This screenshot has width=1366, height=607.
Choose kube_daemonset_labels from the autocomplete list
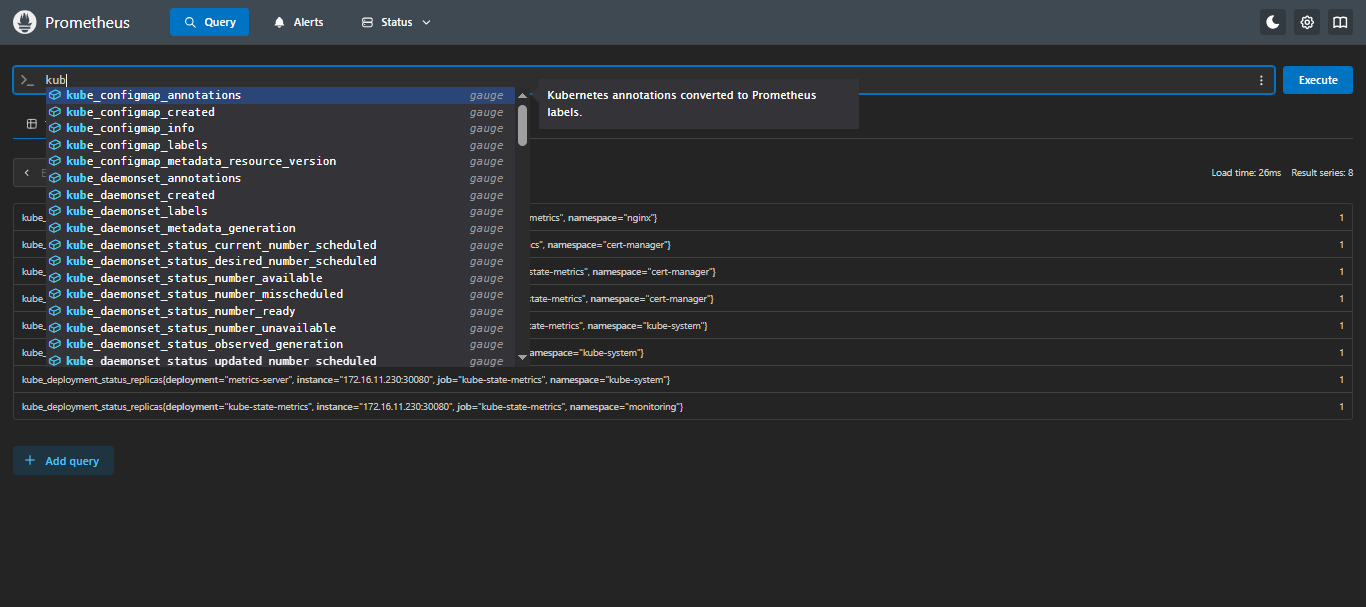click(137, 211)
